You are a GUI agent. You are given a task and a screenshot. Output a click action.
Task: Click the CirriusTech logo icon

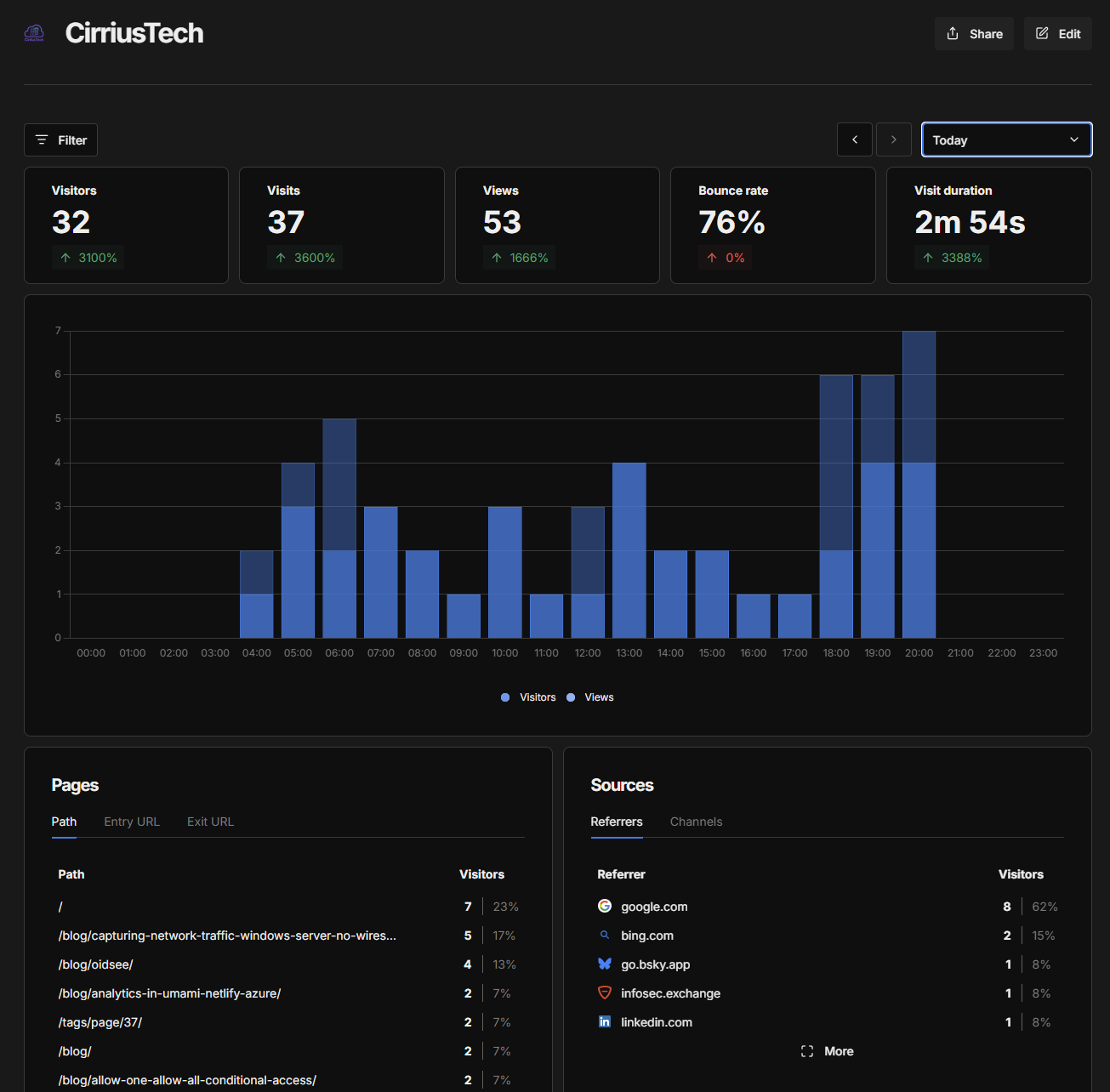tap(34, 33)
